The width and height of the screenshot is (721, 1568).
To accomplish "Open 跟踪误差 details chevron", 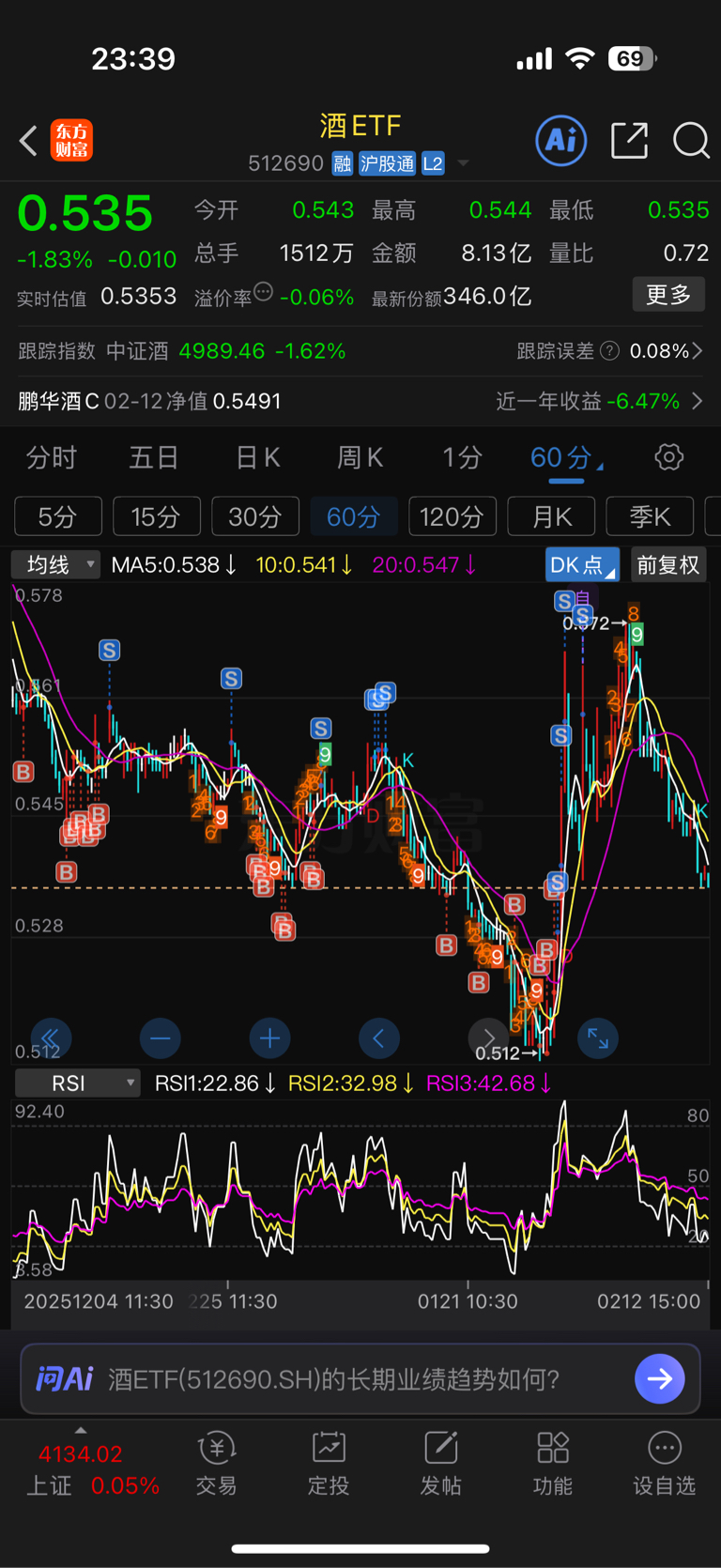I will click(x=698, y=351).
